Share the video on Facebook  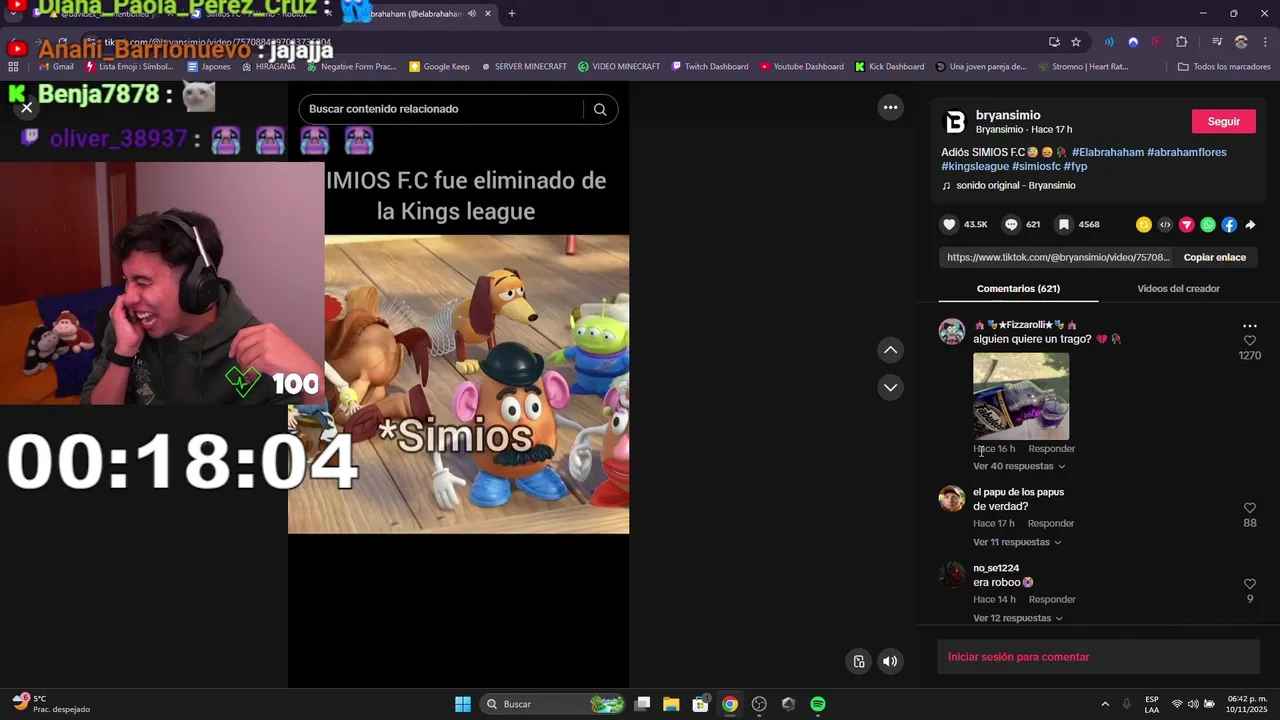click(1229, 225)
